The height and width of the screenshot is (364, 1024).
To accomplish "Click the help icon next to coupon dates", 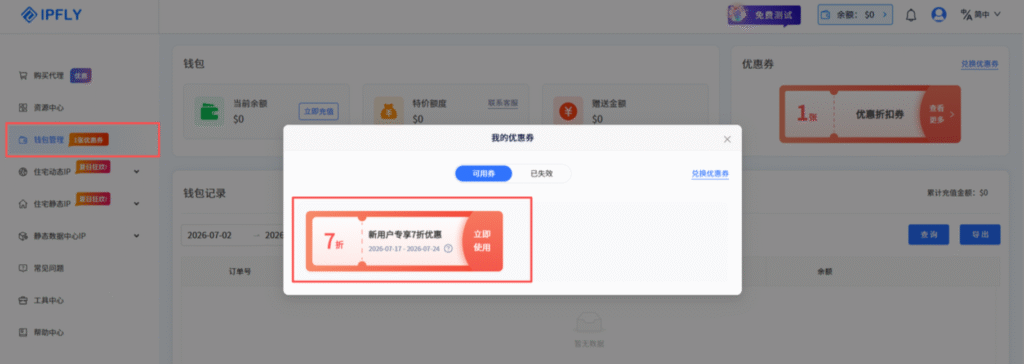I will coord(448,249).
